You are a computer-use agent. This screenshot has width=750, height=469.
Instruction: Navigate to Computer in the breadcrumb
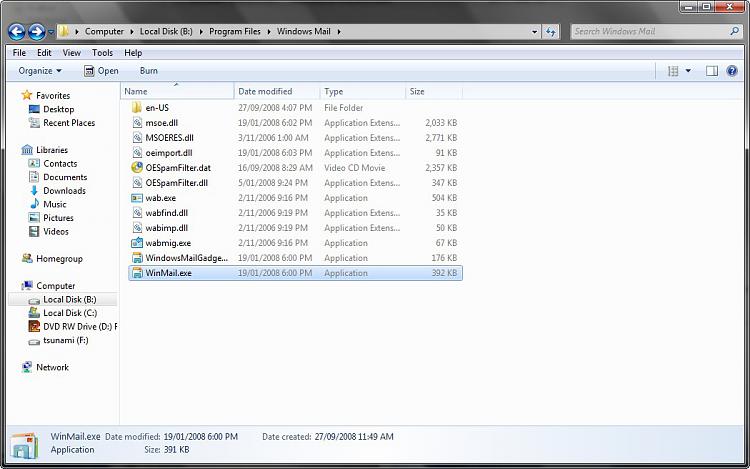(104, 32)
